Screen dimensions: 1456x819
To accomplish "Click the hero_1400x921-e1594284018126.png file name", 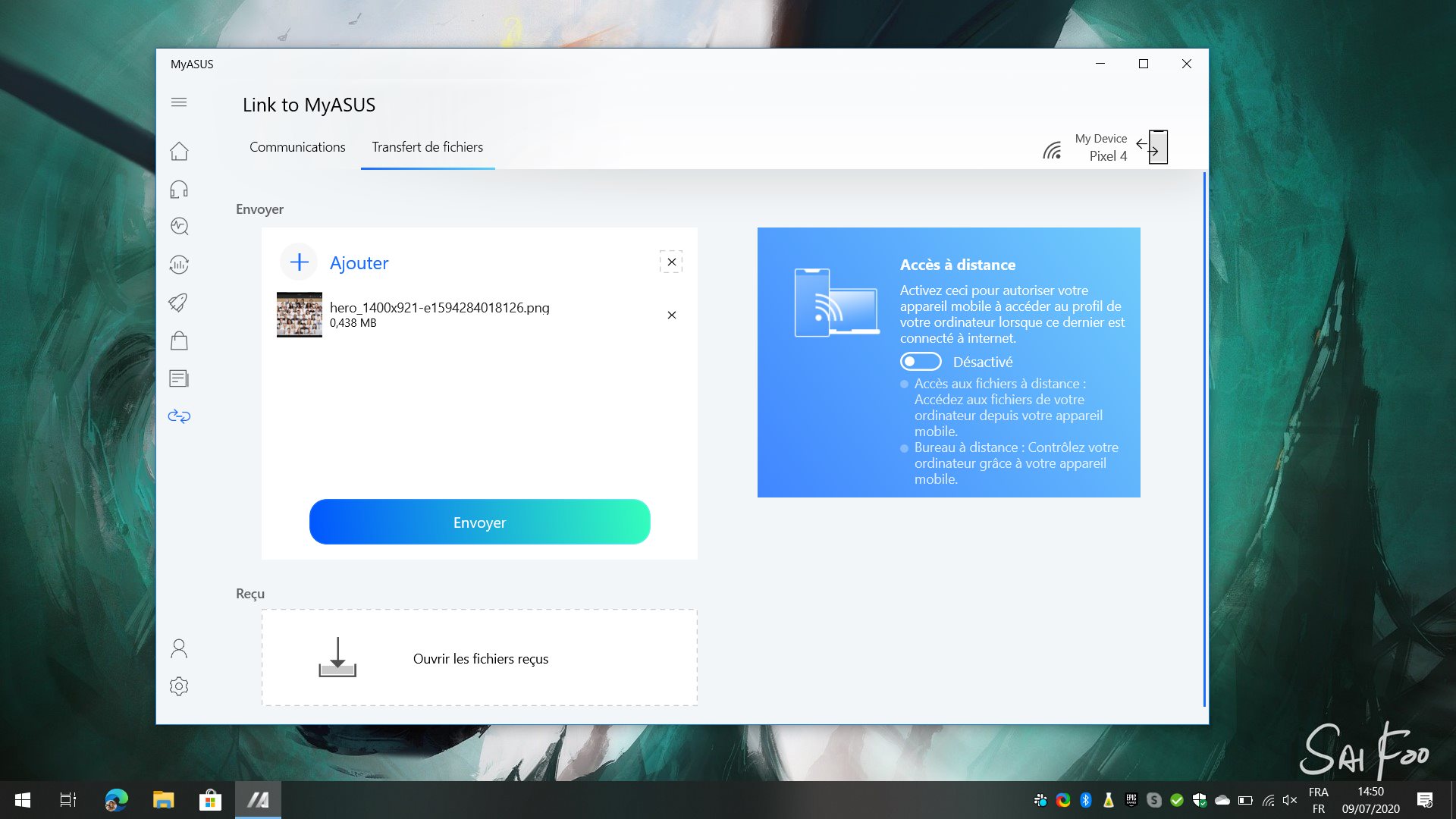I will [439, 308].
